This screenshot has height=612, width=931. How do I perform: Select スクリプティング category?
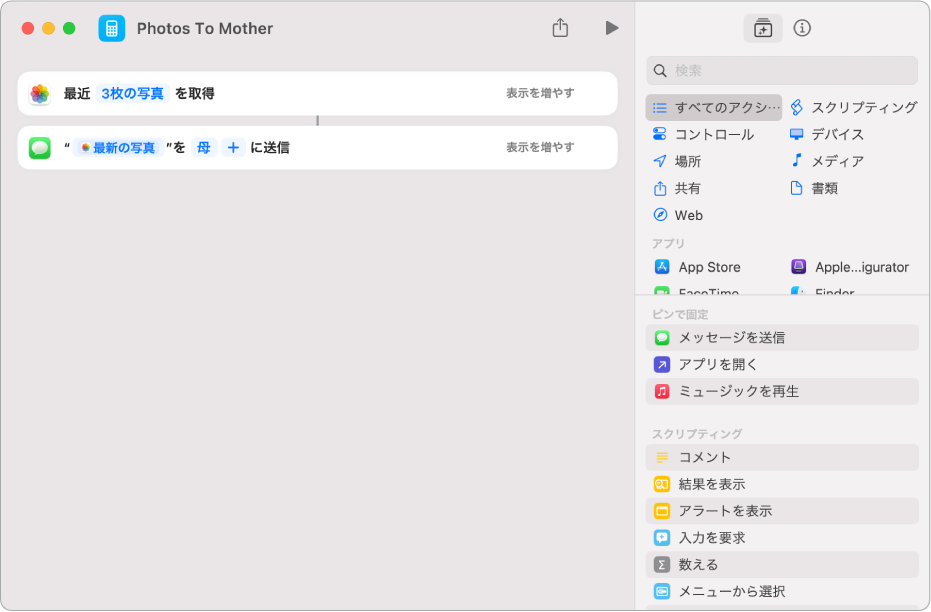pos(853,107)
